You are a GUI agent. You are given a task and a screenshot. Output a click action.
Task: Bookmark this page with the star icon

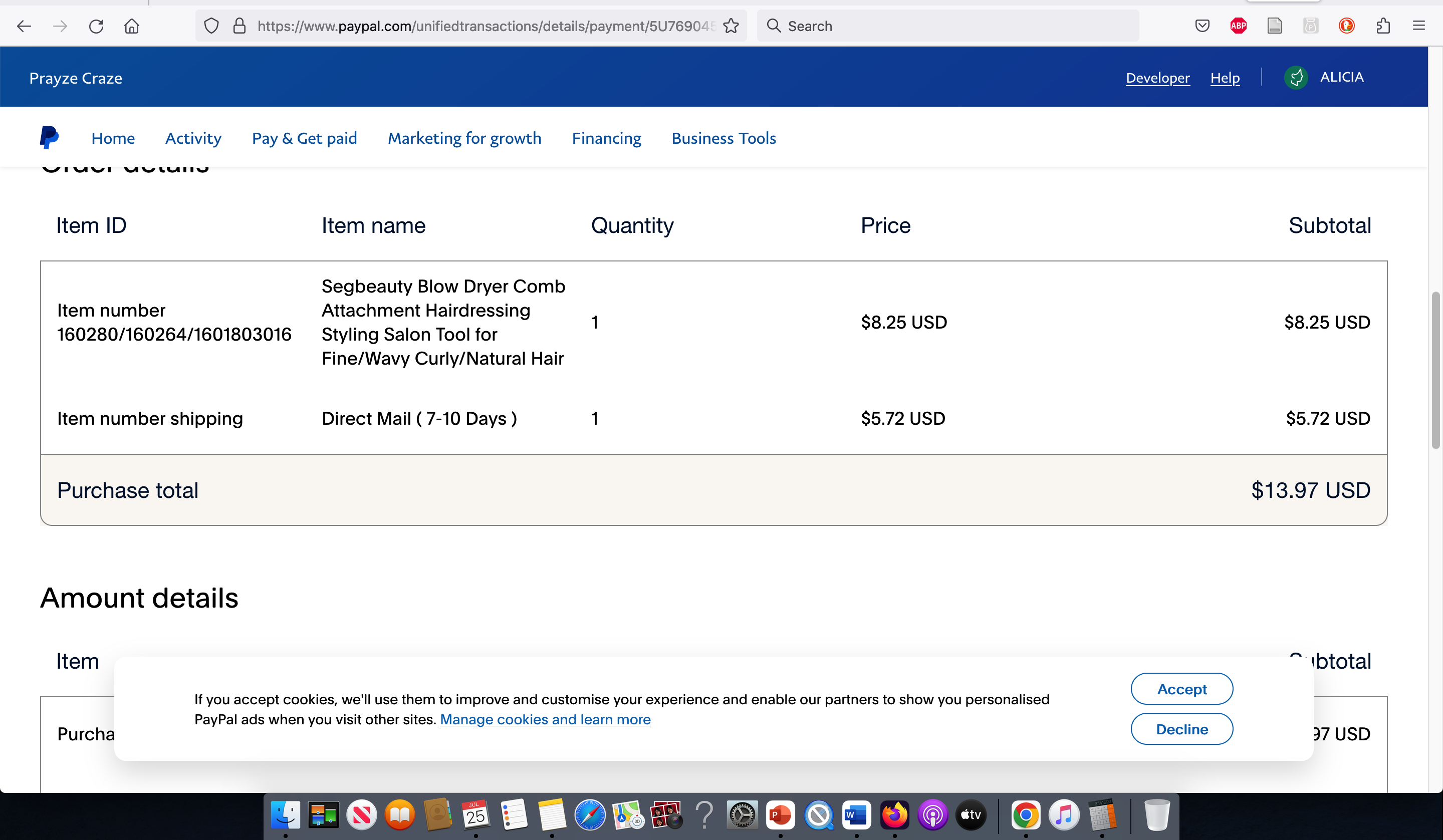click(731, 26)
